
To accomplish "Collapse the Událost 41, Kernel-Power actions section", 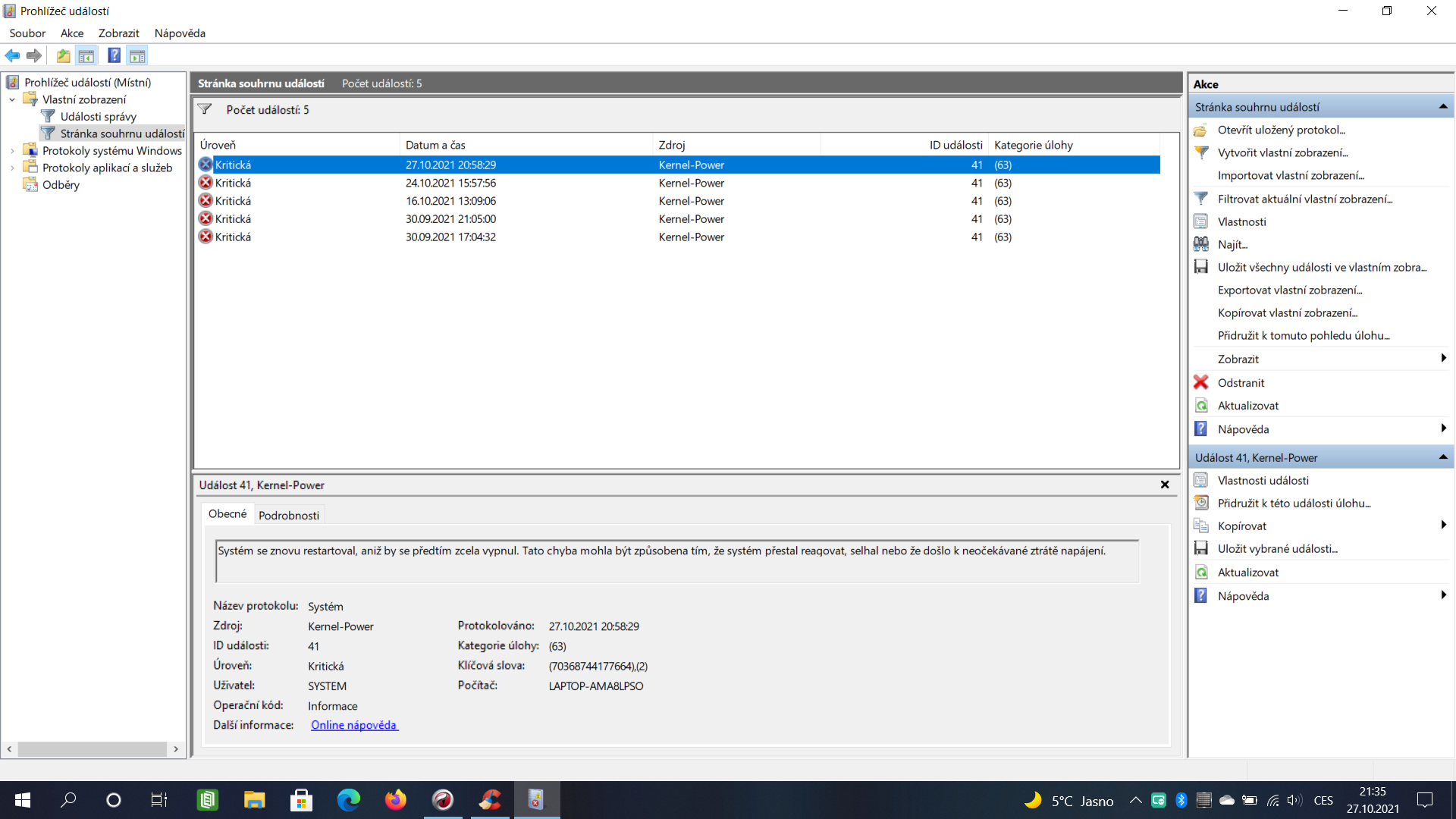I will click(x=1442, y=457).
